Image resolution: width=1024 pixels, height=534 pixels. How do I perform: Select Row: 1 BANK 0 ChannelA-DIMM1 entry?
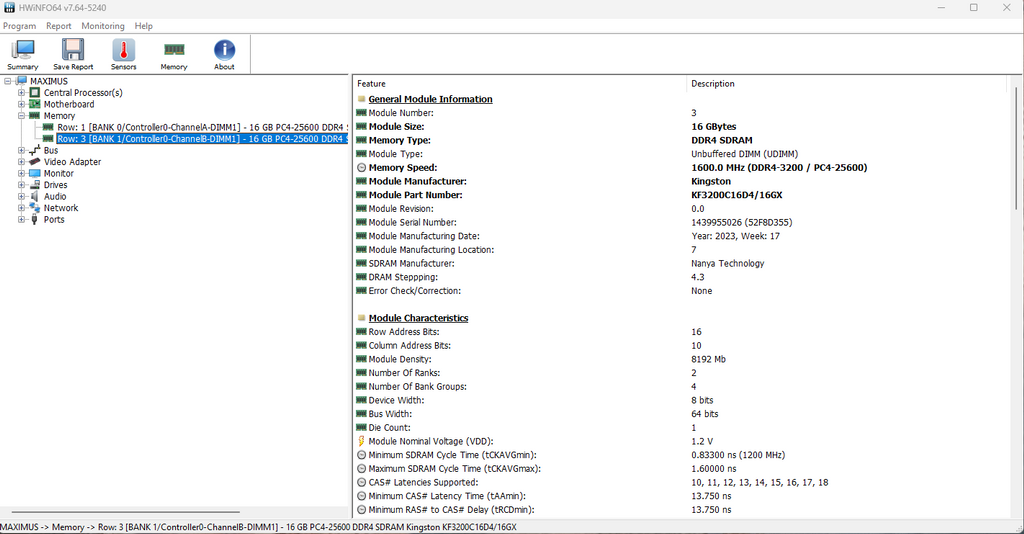202,127
